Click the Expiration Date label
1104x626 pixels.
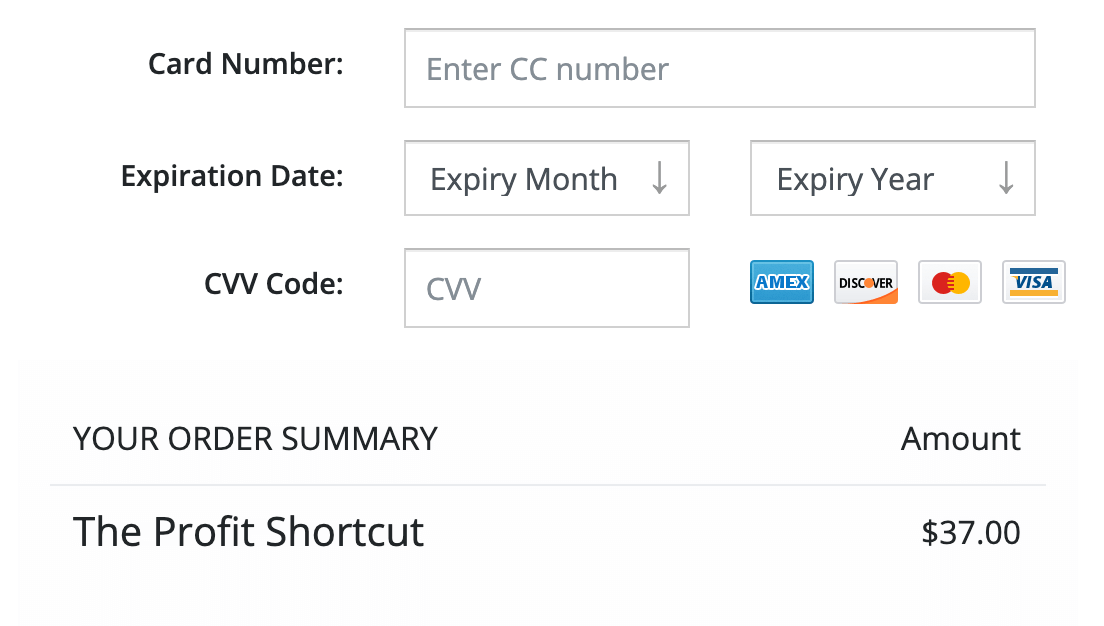pos(232,176)
